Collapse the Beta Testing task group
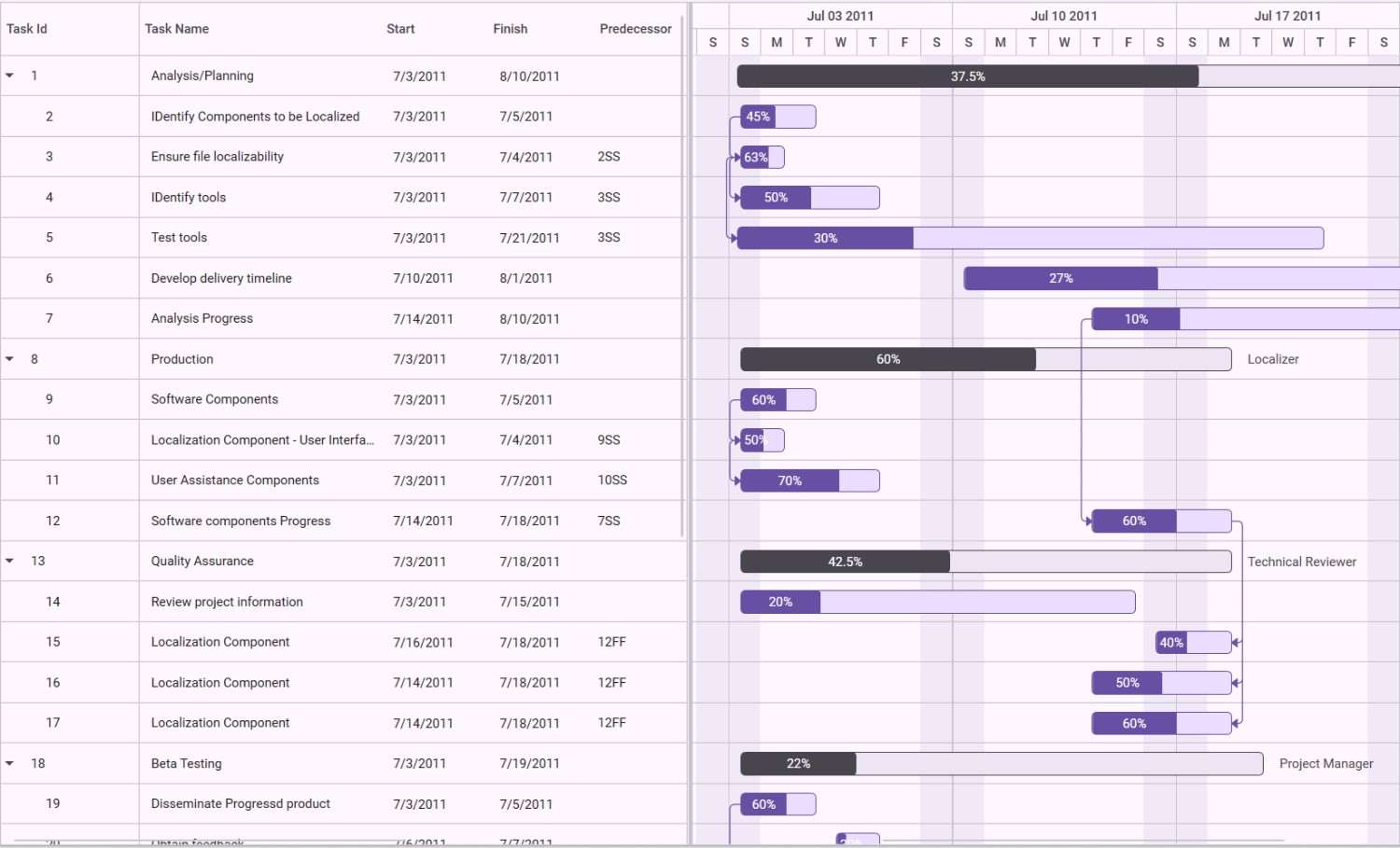 (10, 763)
